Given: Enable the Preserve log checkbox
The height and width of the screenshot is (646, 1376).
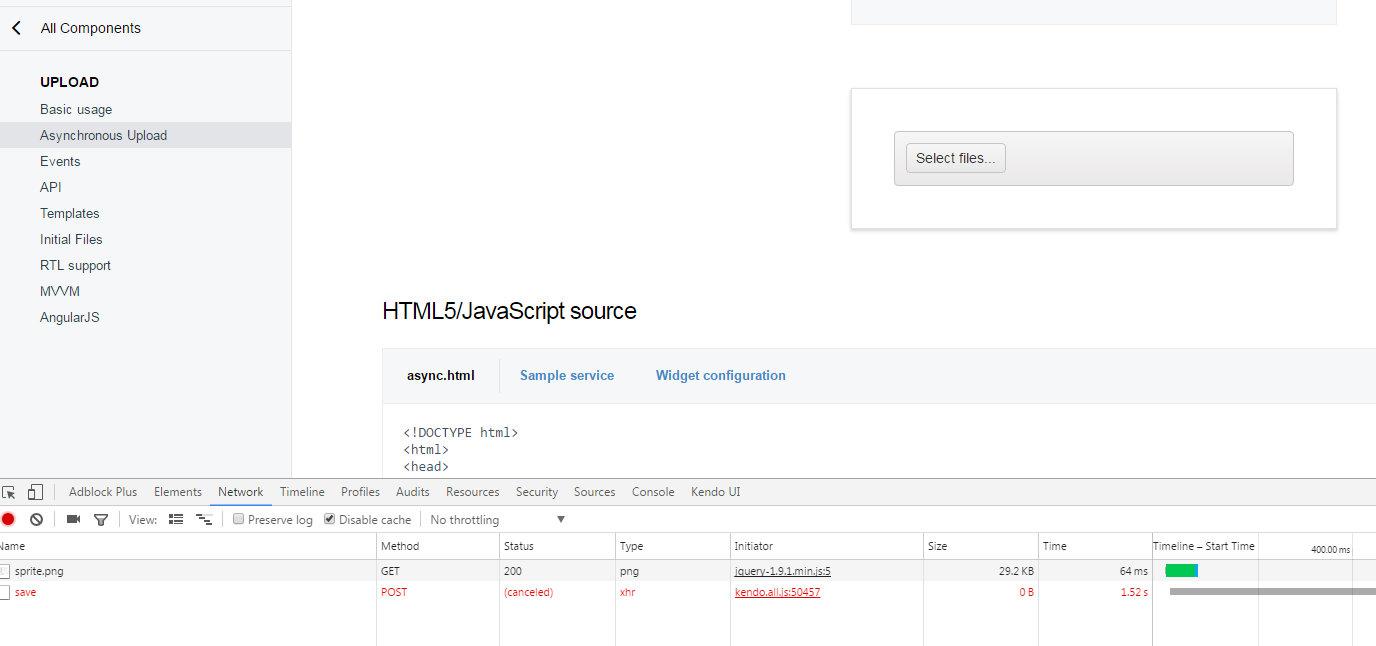Looking at the screenshot, I should click(239, 519).
